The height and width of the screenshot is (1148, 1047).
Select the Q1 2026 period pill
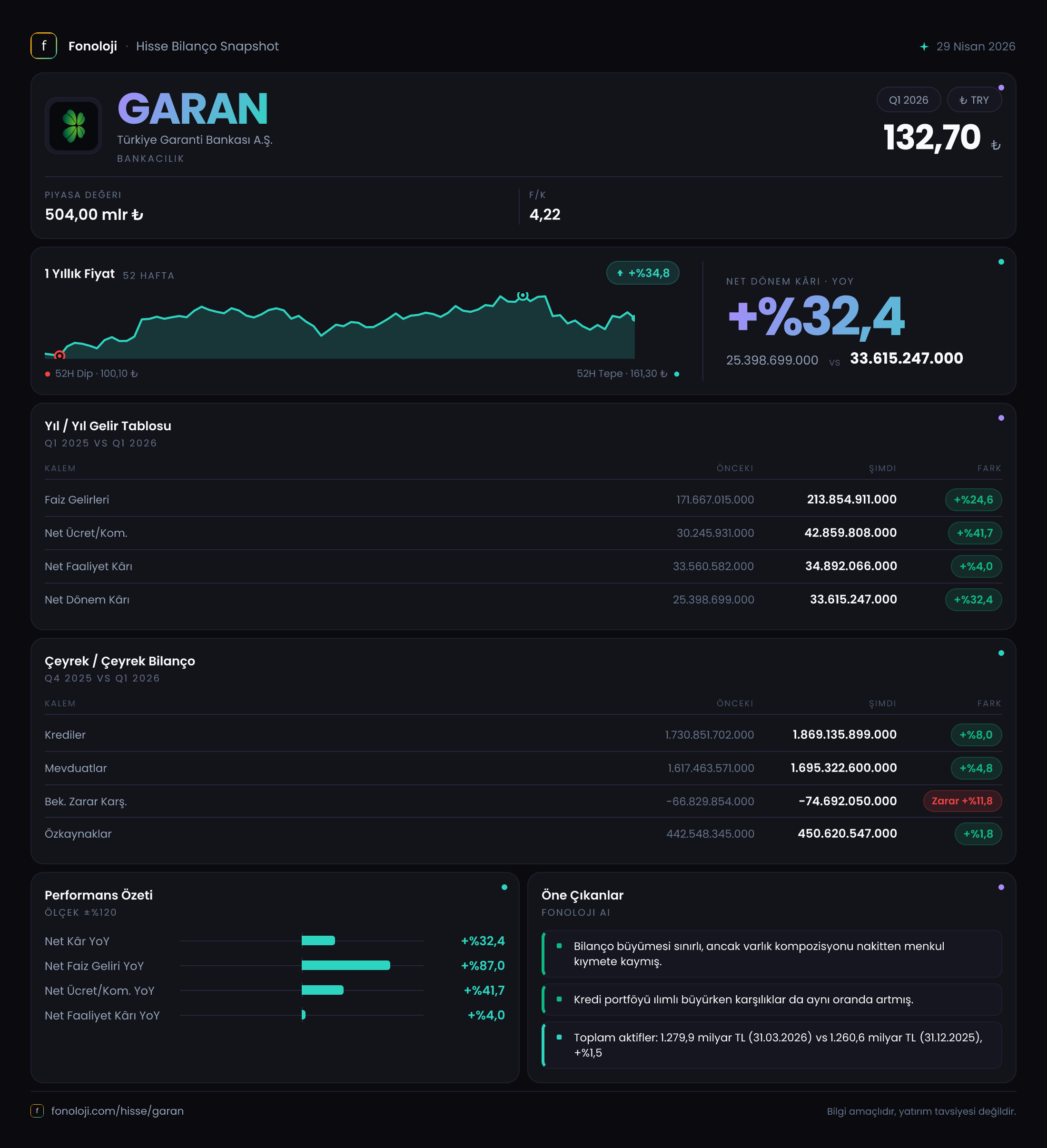pyautogui.click(x=908, y=100)
